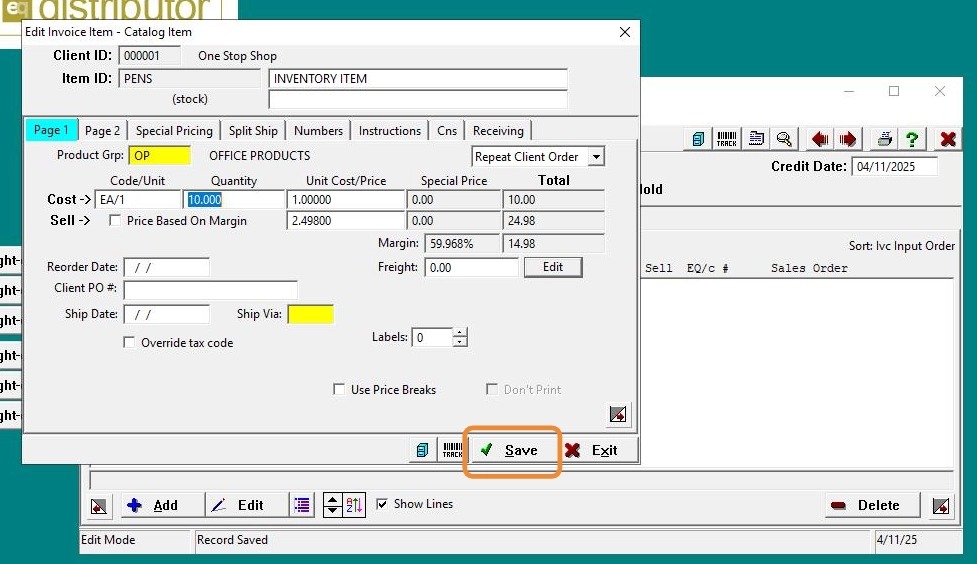Click the A-Z sort lines icon
The height and width of the screenshot is (564, 977).
tap(354, 505)
